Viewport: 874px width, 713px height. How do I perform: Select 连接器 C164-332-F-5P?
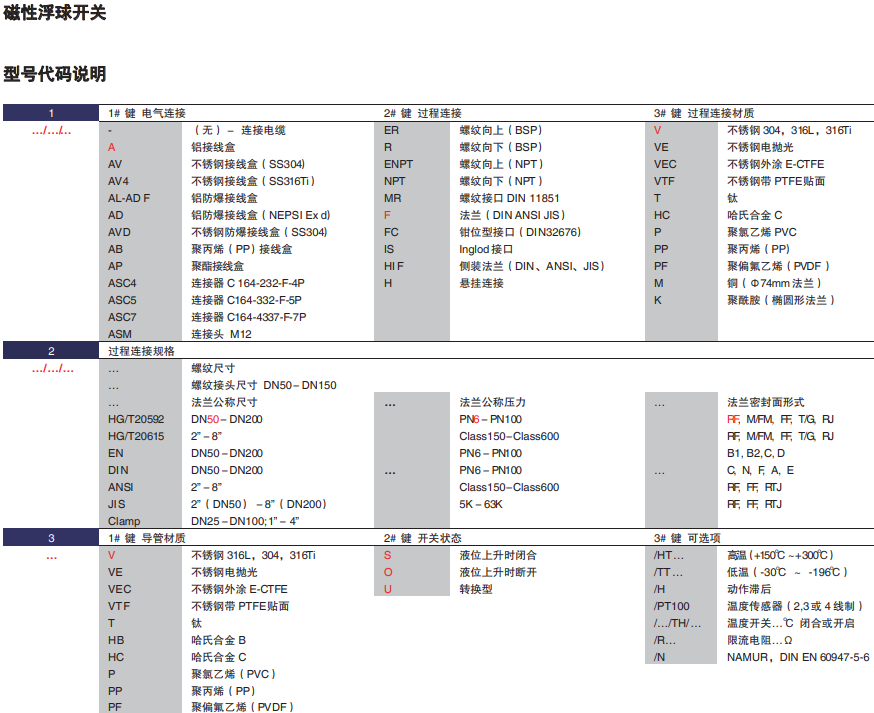coord(246,300)
